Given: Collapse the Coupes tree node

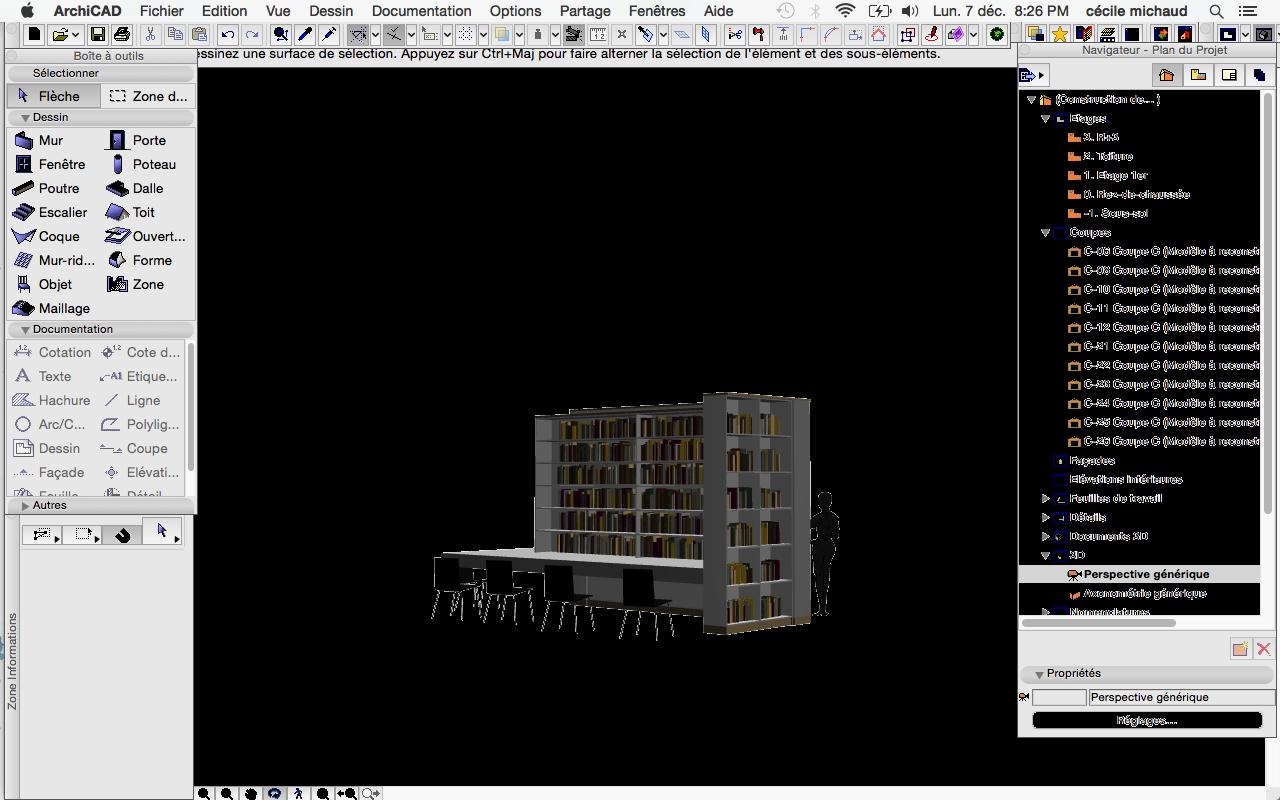Looking at the screenshot, I should click(x=1046, y=233).
